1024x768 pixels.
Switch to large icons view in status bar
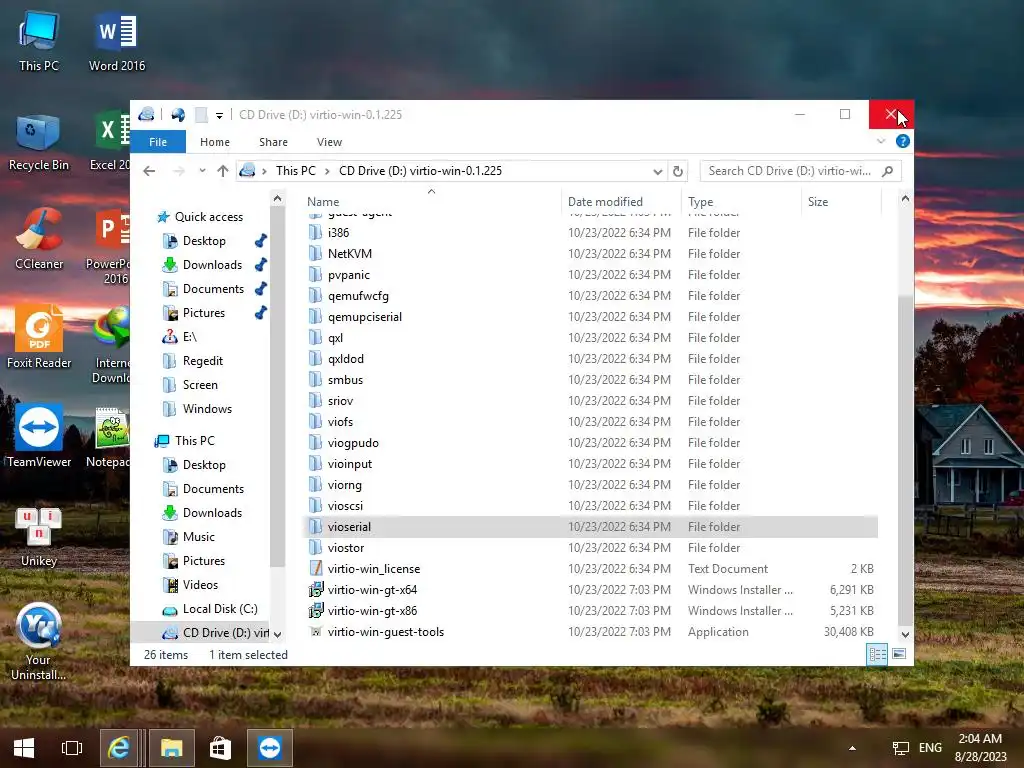[899, 654]
